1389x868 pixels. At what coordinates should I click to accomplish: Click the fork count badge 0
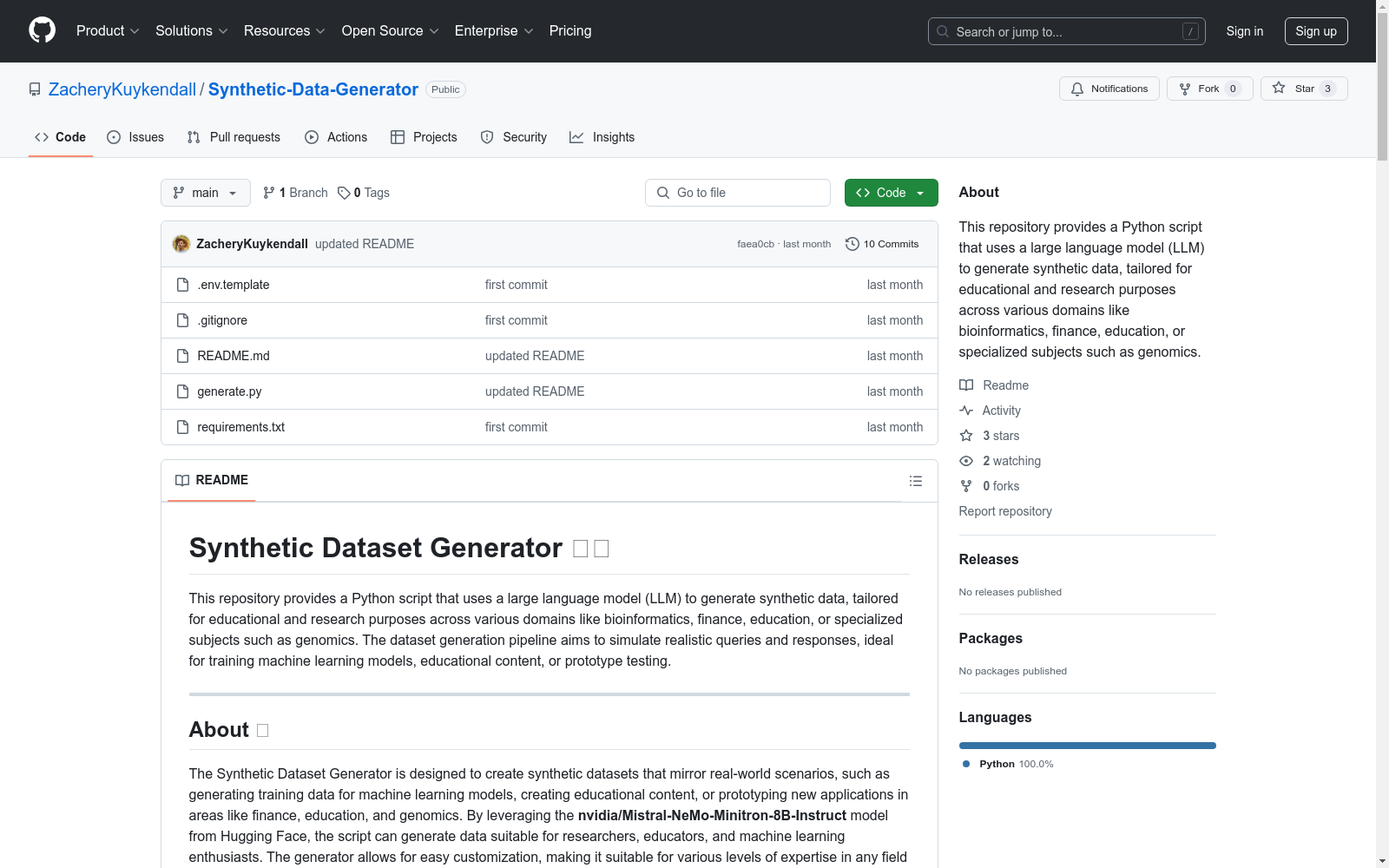1233,89
